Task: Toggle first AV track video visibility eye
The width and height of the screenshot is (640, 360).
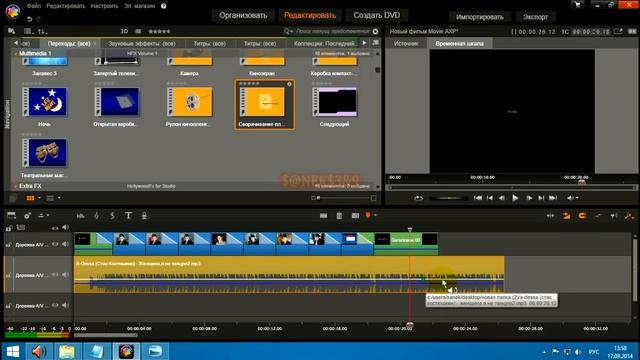Action: point(55,244)
